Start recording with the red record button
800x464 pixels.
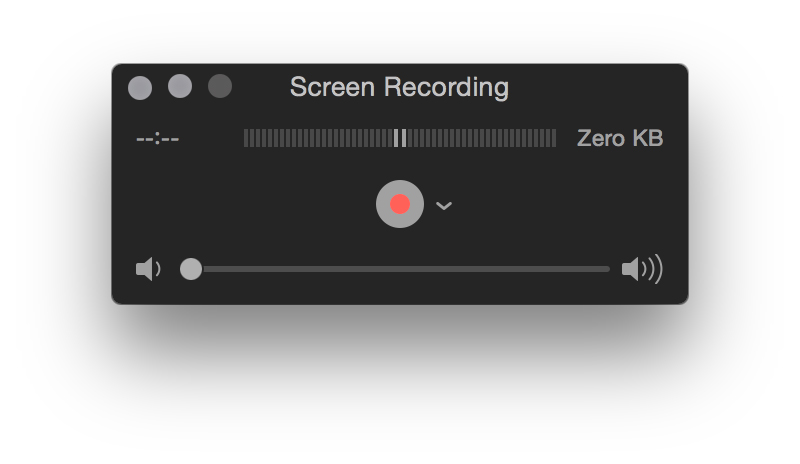[x=400, y=205]
